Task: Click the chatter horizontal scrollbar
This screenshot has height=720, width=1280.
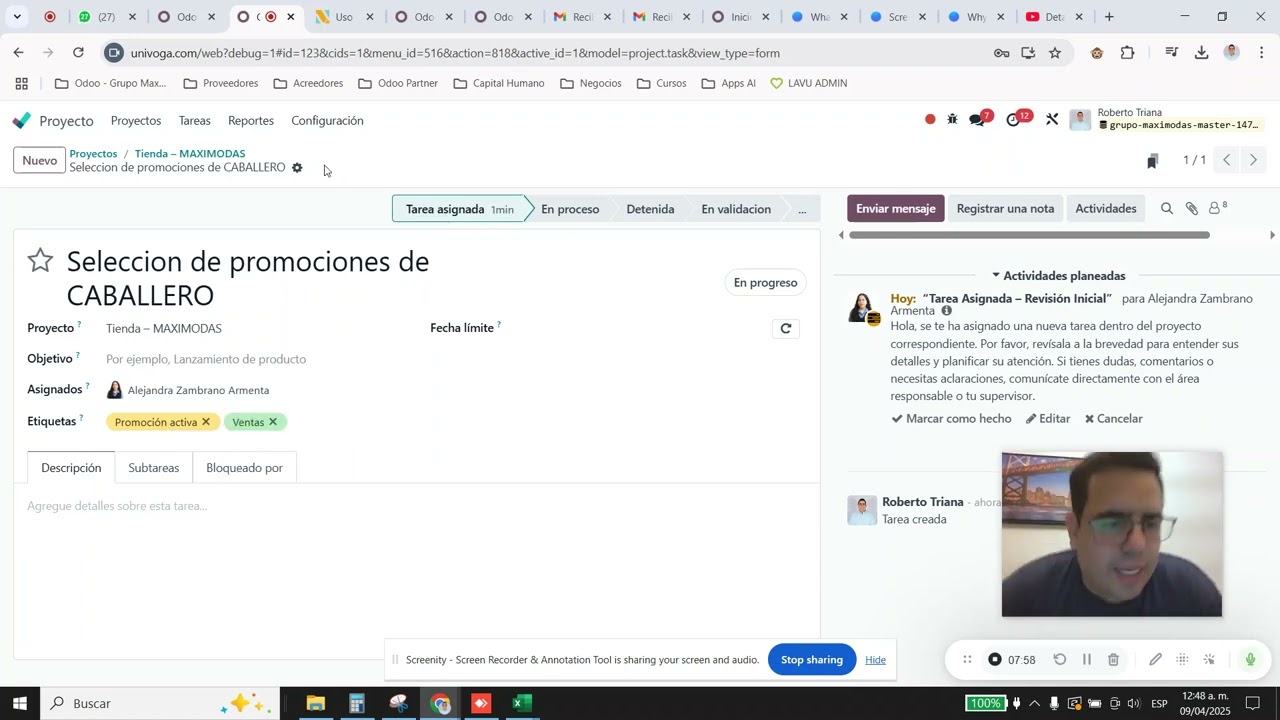Action: 1029,235
